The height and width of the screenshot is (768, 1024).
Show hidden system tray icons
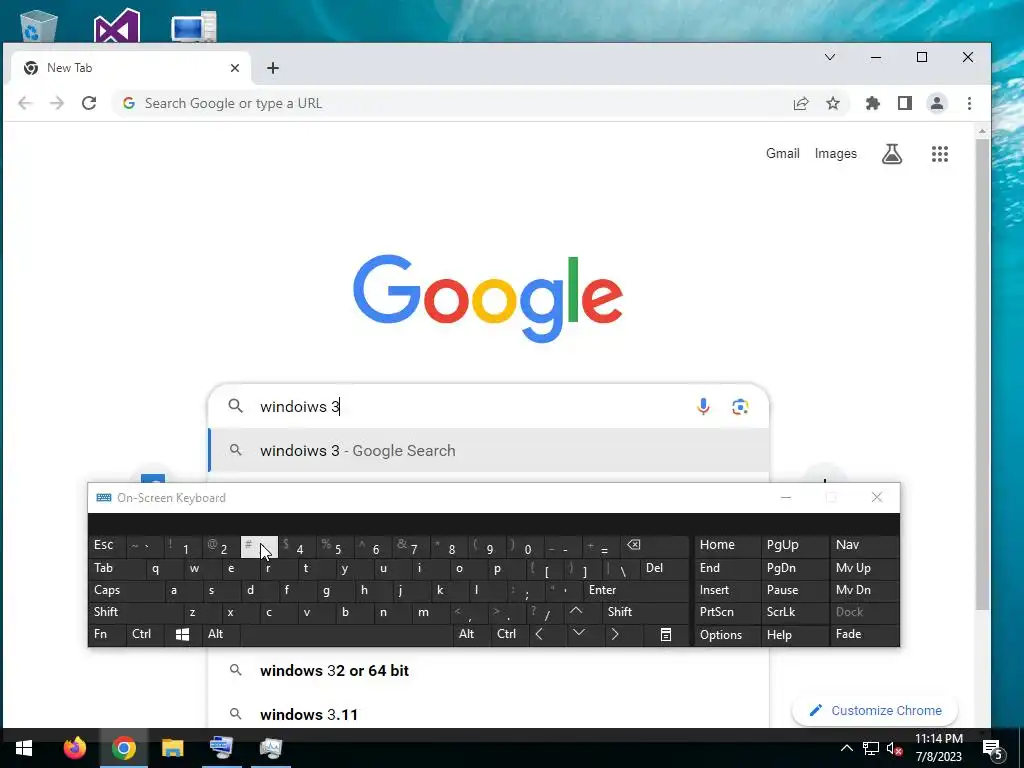pyautogui.click(x=846, y=748)
